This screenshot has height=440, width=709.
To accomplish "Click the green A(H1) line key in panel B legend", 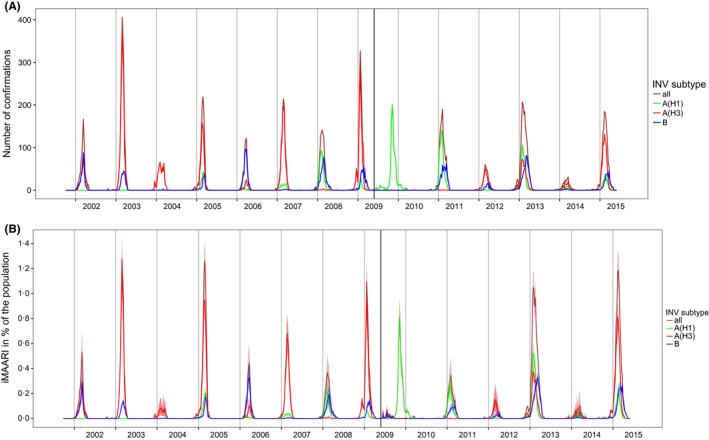I will [x=669, y=328].
